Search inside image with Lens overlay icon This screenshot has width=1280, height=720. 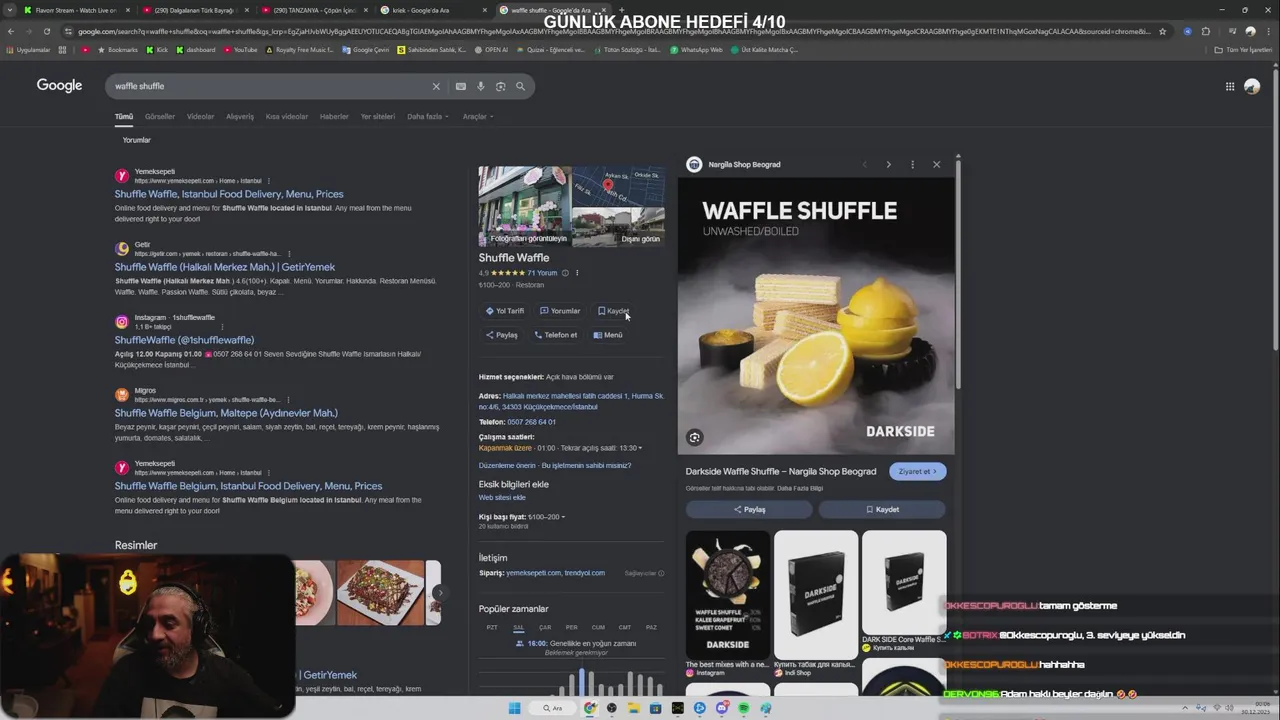[x=695, y=437]
